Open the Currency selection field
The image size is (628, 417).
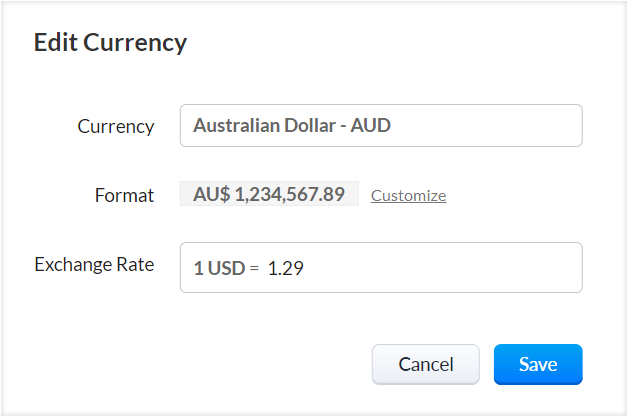(381, 126)
